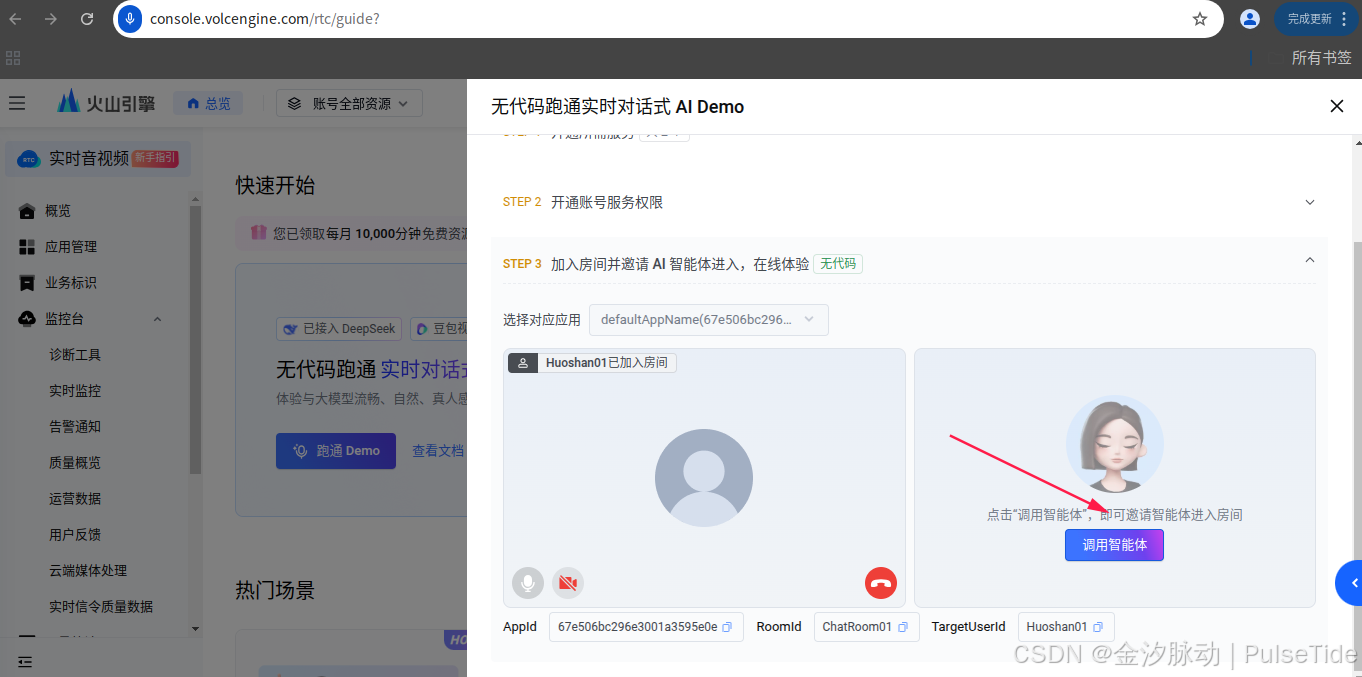Screen dimensions: 1362x677
Task: Click the 火山引擎 logo
Action: [x=106, y=102]
